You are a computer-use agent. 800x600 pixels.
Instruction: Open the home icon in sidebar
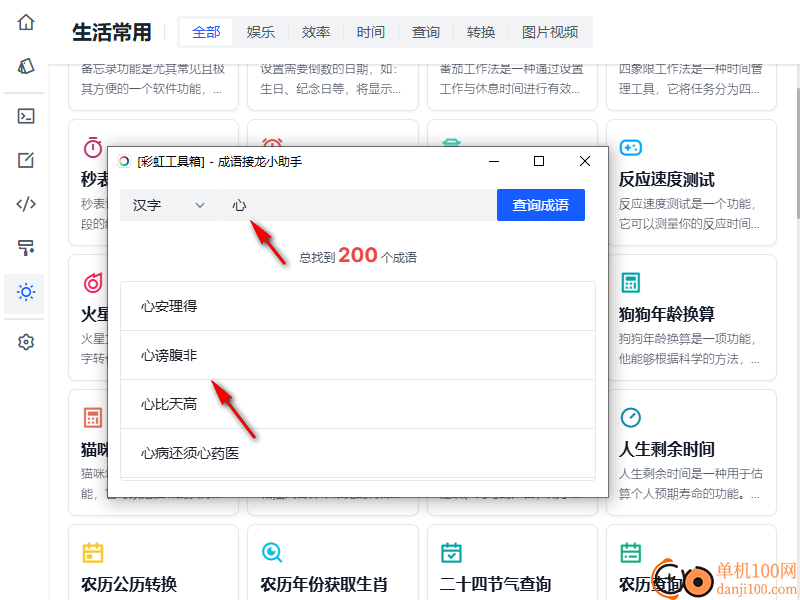click(x=26, y=22)
